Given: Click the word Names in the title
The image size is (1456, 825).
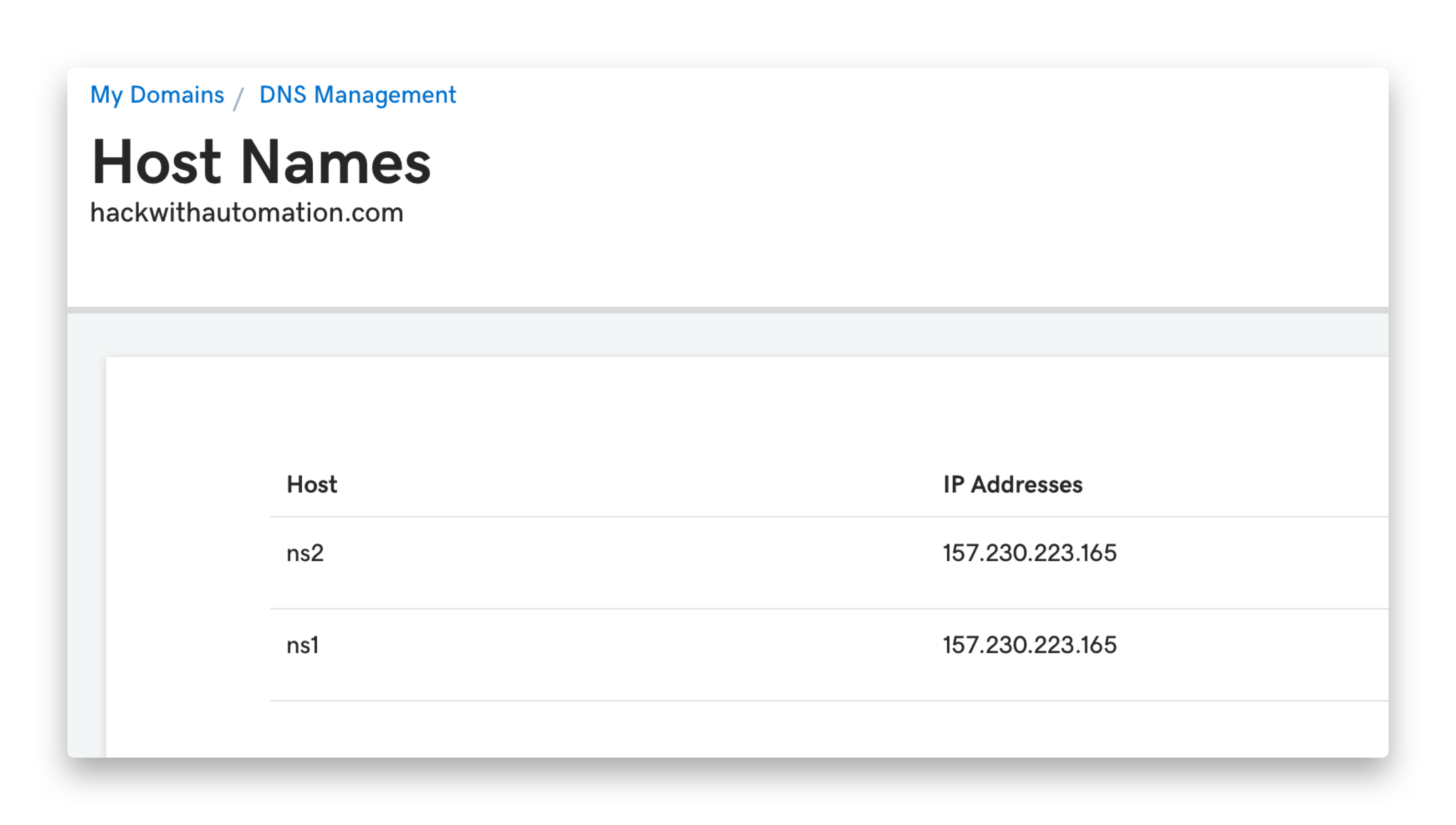Looking at the screenshot, I should (x=335, y=162).
